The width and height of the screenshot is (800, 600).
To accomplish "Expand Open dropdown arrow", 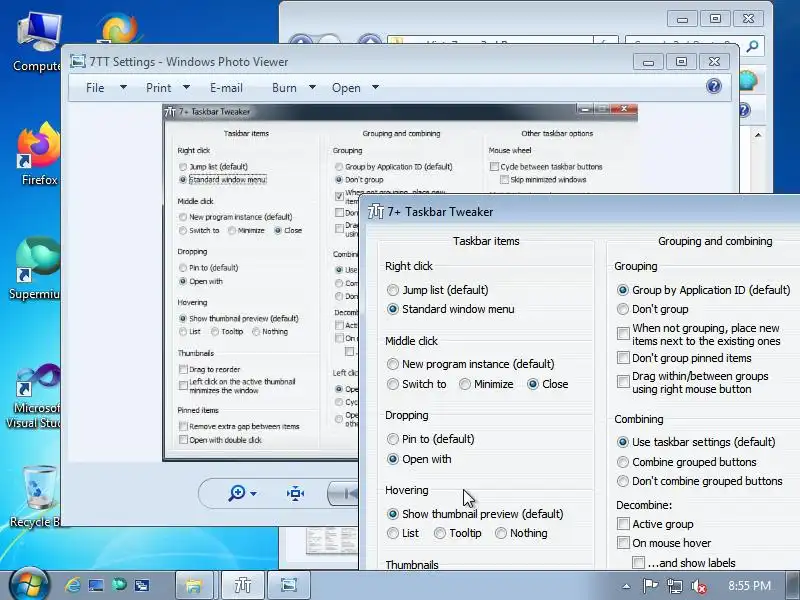I will pos(375,87).
